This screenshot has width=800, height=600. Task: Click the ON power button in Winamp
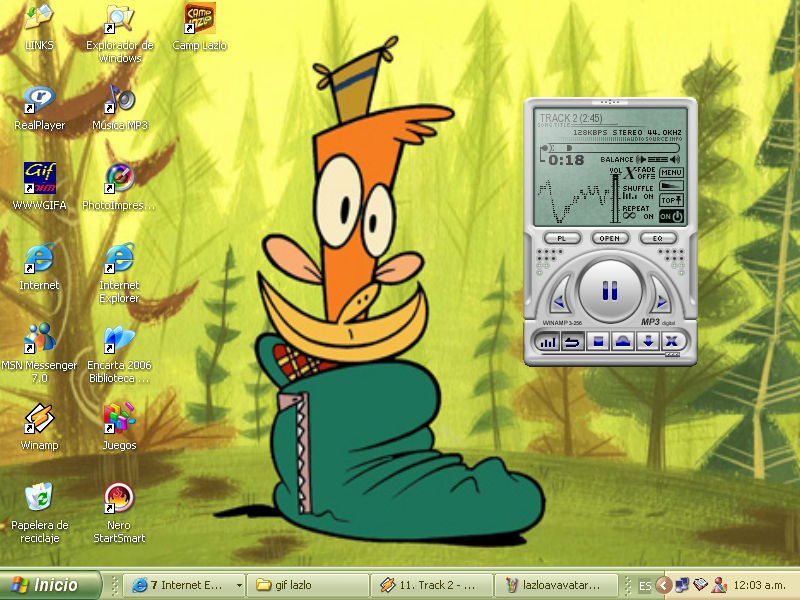pyautogui.click(x=671, y=216)
